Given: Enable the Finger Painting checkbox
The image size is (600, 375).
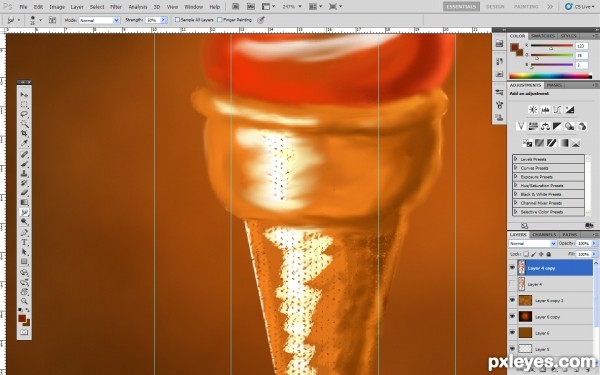Looking at the screenshot, I should [220, 20].
